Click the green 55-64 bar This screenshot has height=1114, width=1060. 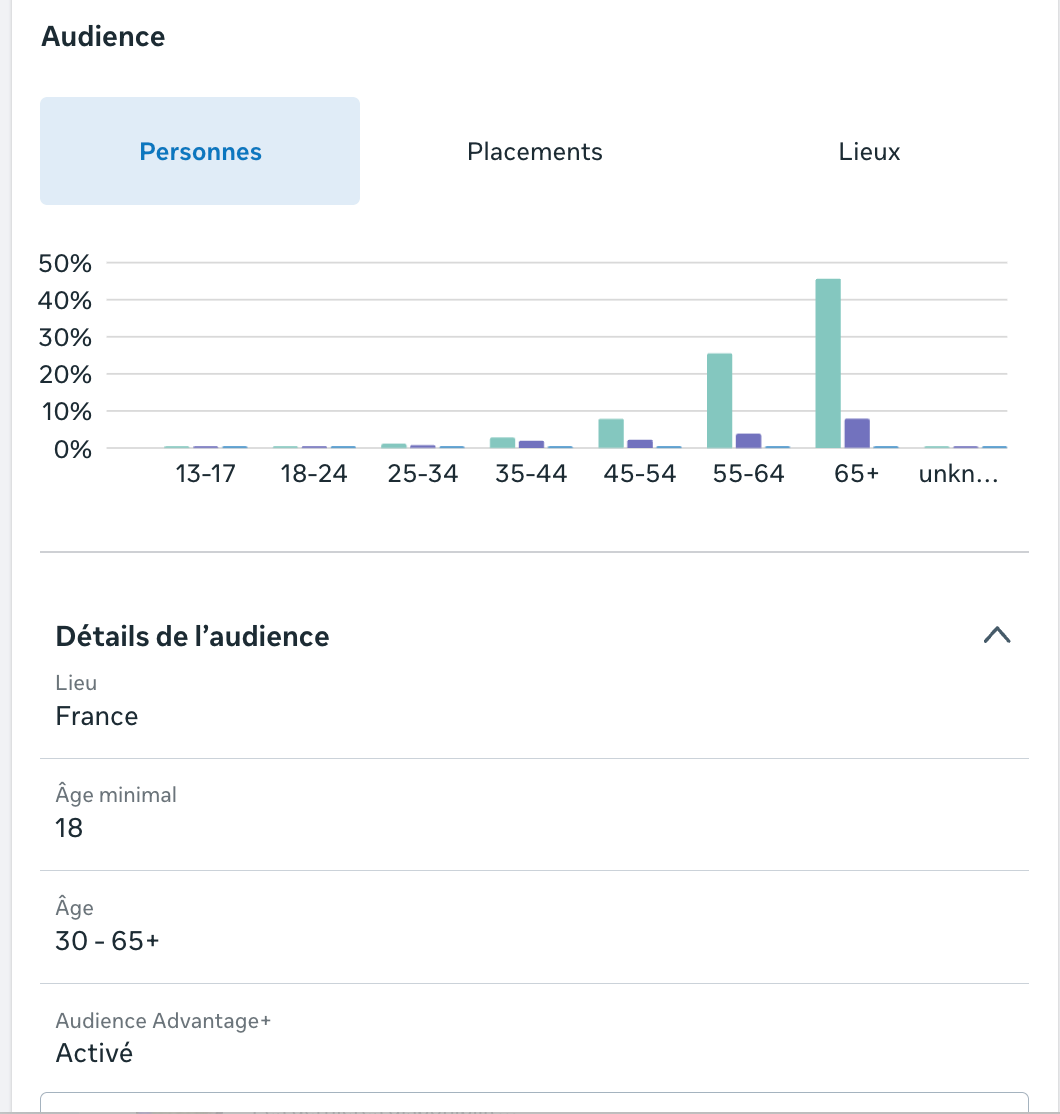click(x=719, y=401)
